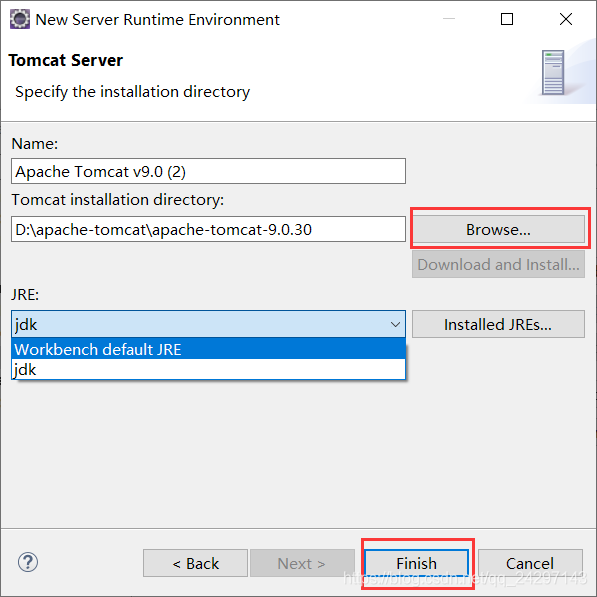The height and width of the screenshot is (597, 597).
Task: Minimize the New Server Runtime Environment window
Action: tap(449, 19)
